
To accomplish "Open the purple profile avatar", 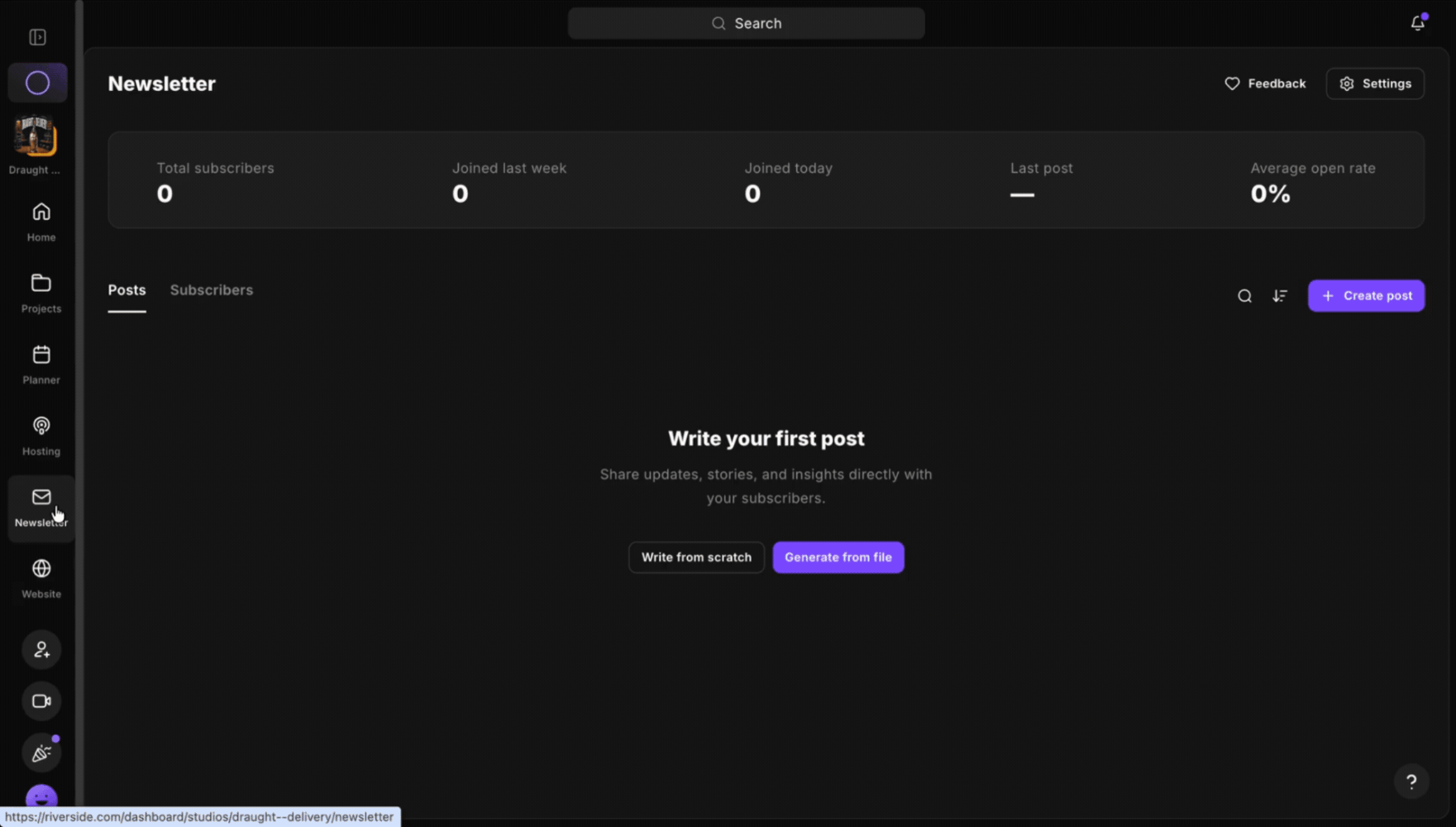I will pos(41,796).
